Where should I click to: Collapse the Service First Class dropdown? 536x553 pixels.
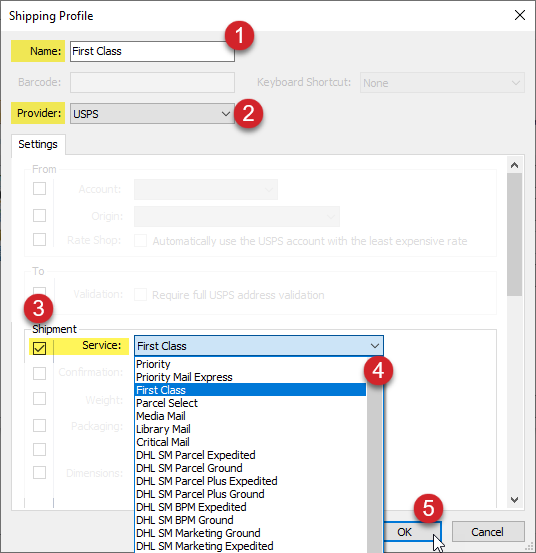(x=259, y=346)
